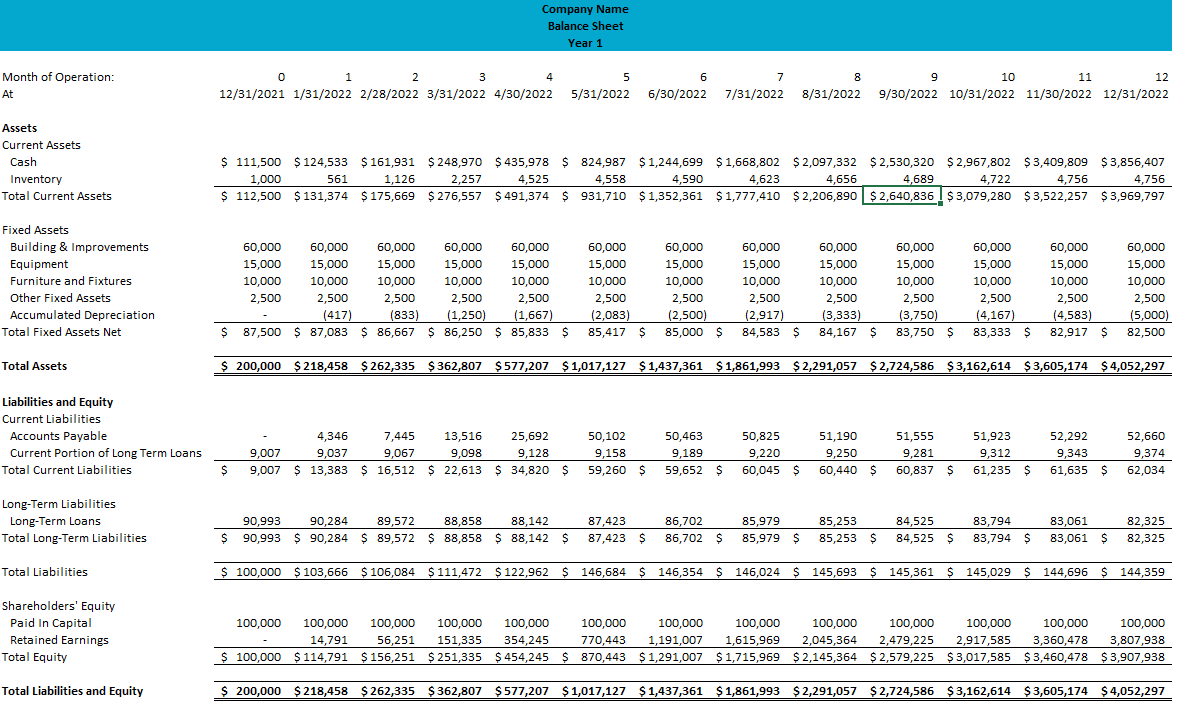Image resolution: width=1179 pixels, height=707 pixels.
Task: Select Total Liabilities and Equity label
Action: pyautogui.click(x=72, y=690)
